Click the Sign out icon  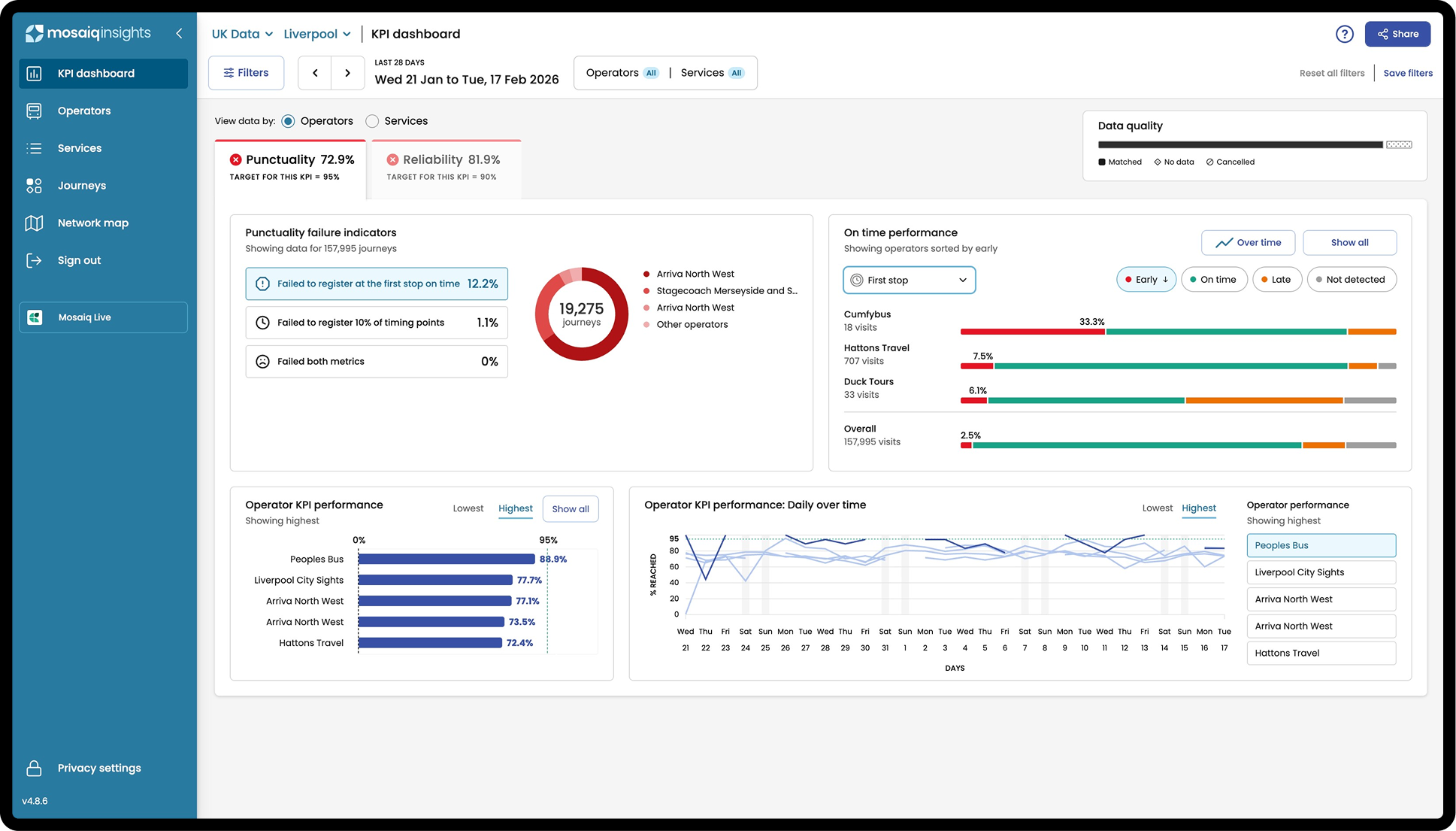click(x=34, y=260)
